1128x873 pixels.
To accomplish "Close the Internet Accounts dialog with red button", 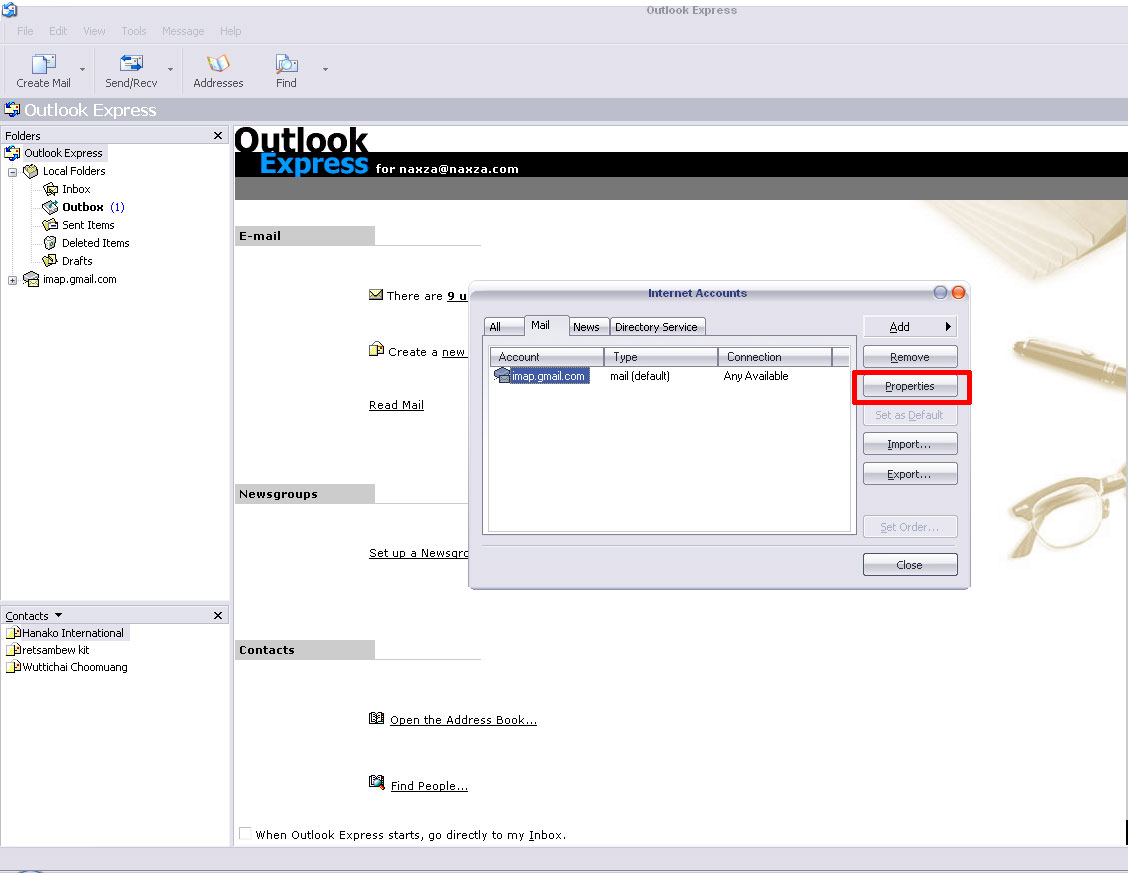I will (x=958, y=293).
